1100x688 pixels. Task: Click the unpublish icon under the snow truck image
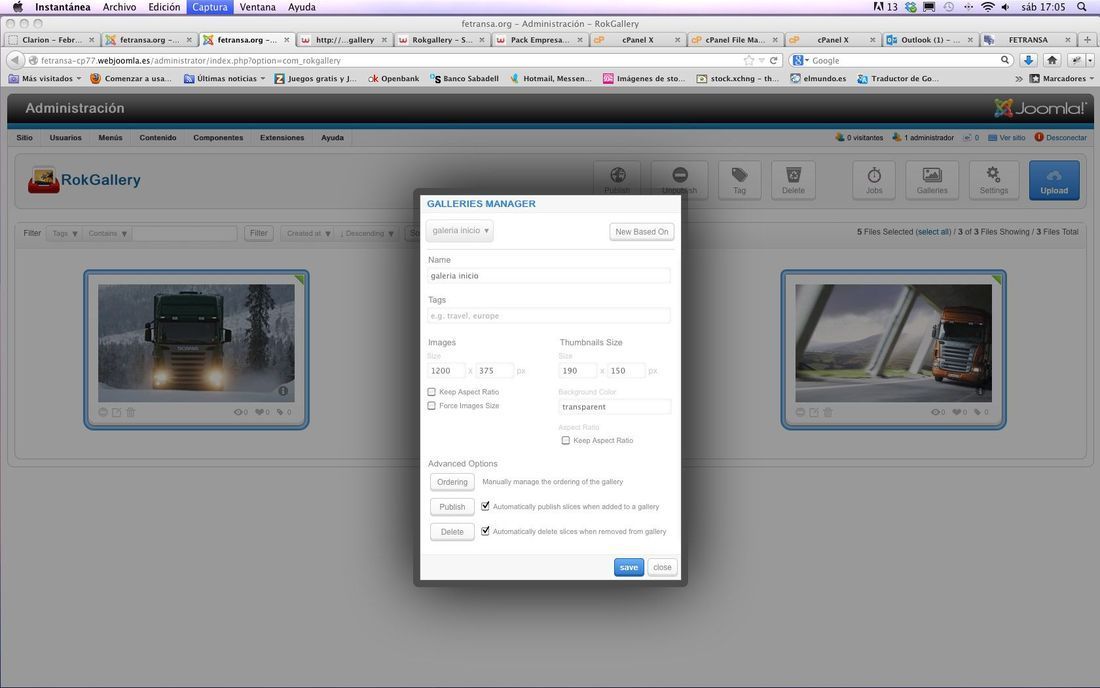pyautogui.click(x=103, y=412)
